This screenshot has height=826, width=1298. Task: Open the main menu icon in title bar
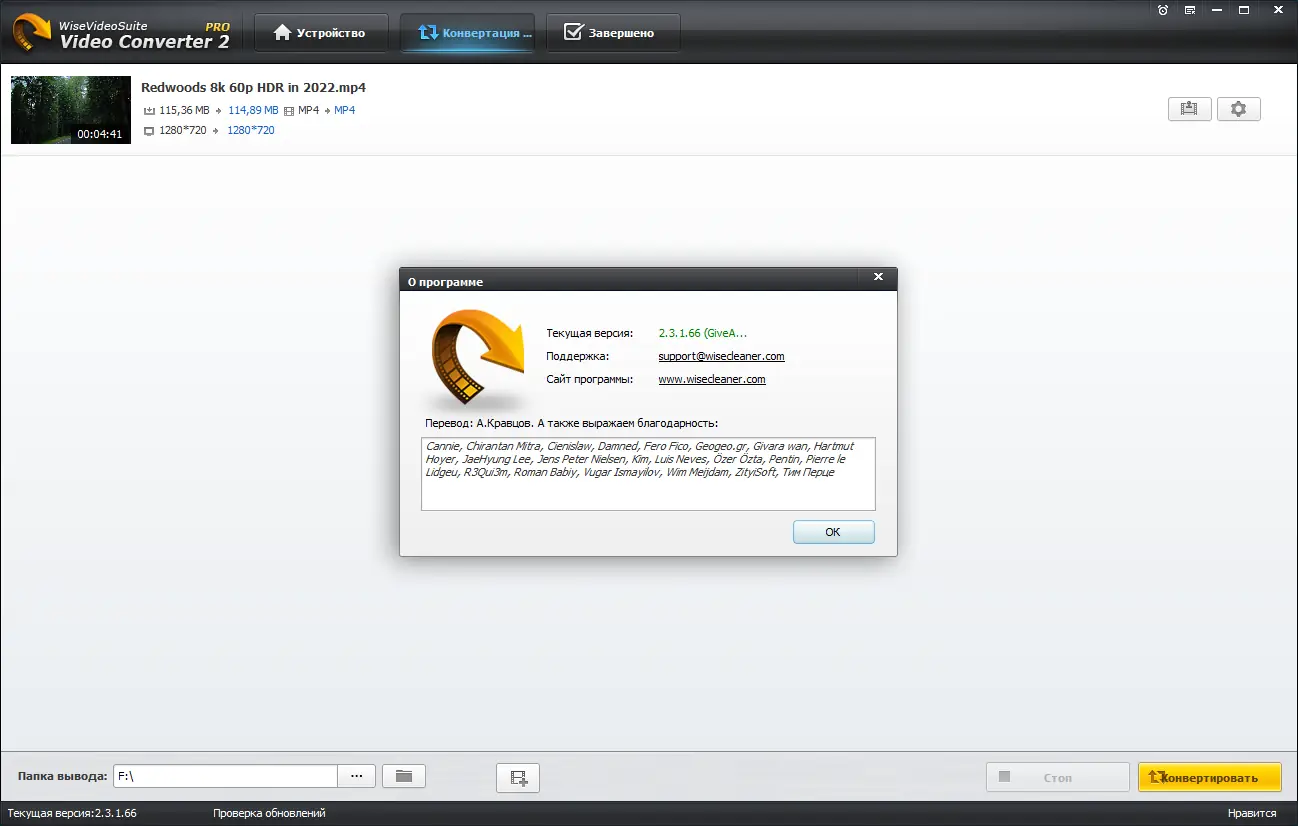pyautogui.click(x=1189, y=10)
